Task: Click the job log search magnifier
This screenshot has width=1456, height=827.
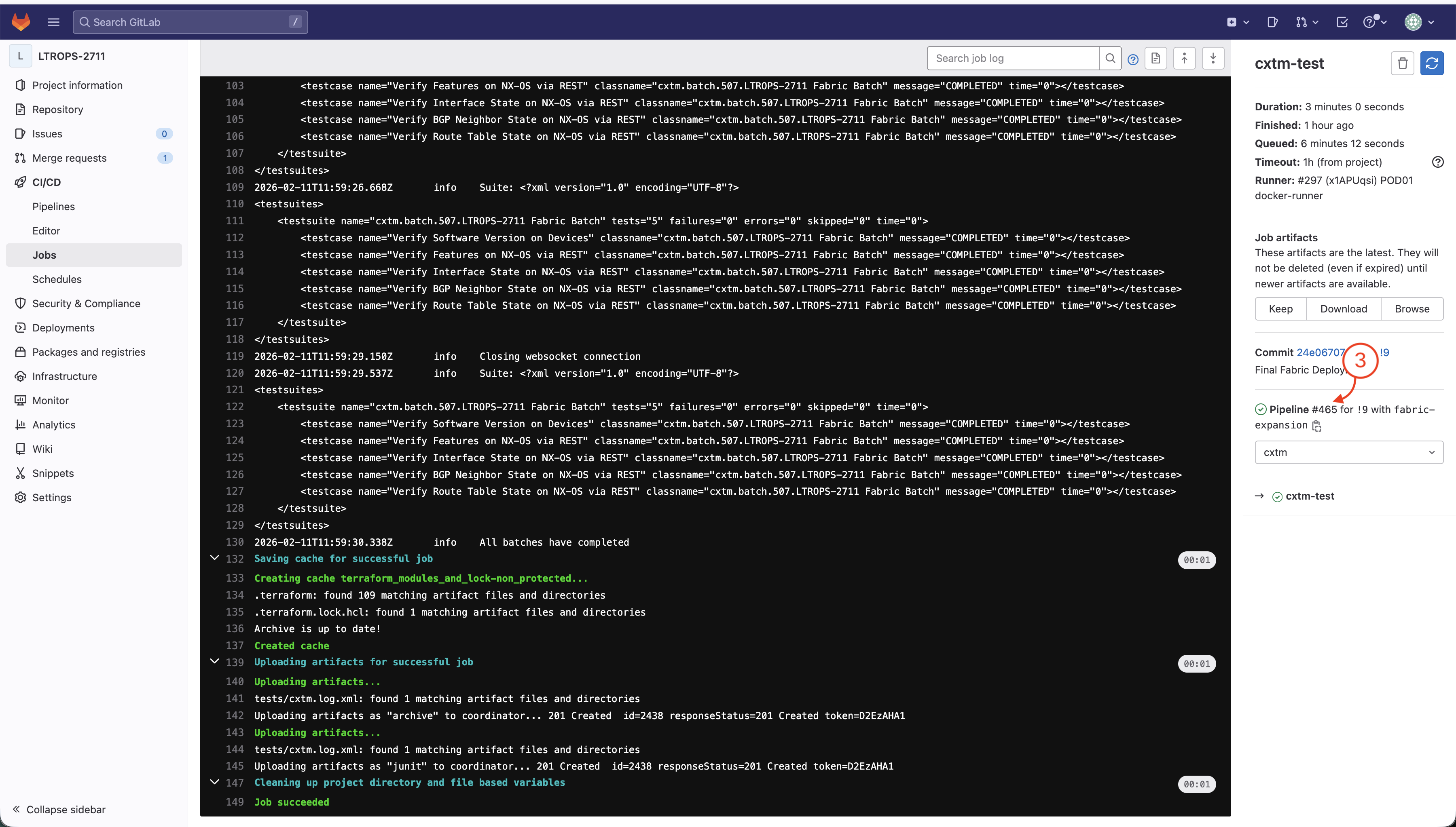Action: tap(1110, 59)
